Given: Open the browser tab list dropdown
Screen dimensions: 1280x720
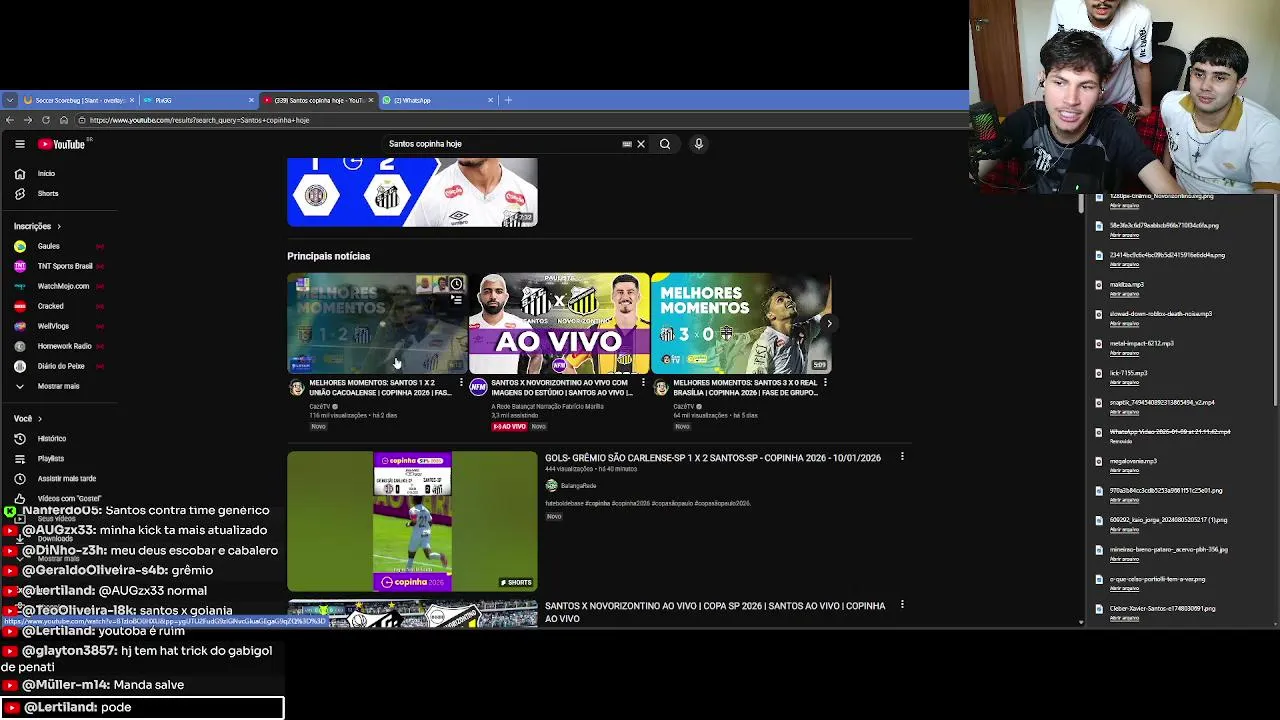Looking at the screenshot, I should pyautogui.click(x=9, y=100).
